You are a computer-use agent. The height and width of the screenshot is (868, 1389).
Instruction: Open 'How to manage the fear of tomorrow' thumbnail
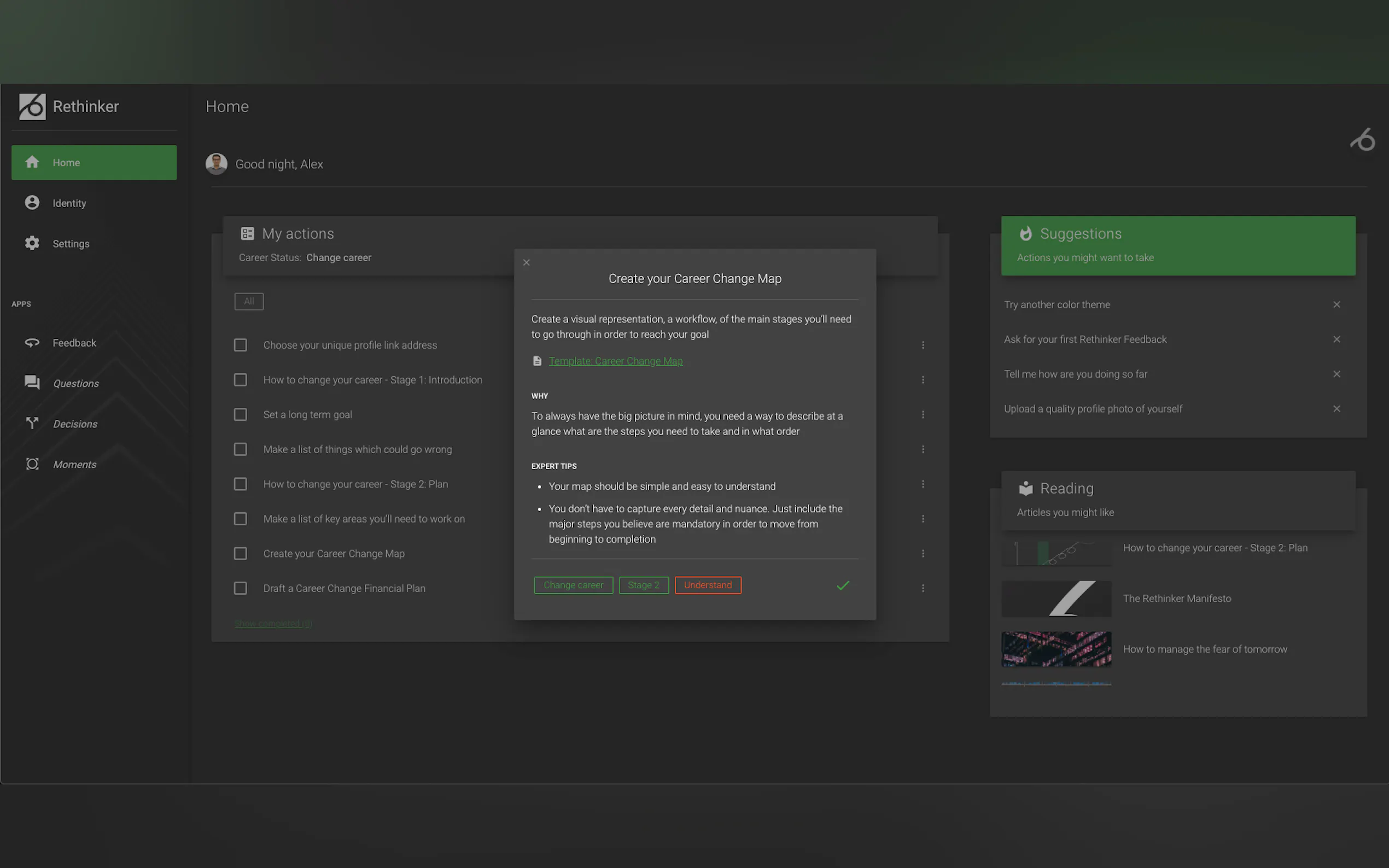click(1056, 649)
